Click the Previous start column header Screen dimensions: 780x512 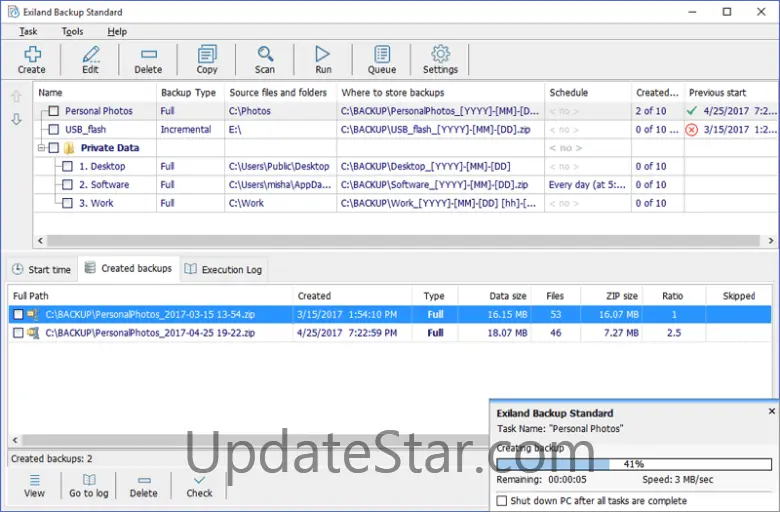click(x=731, y=93)
